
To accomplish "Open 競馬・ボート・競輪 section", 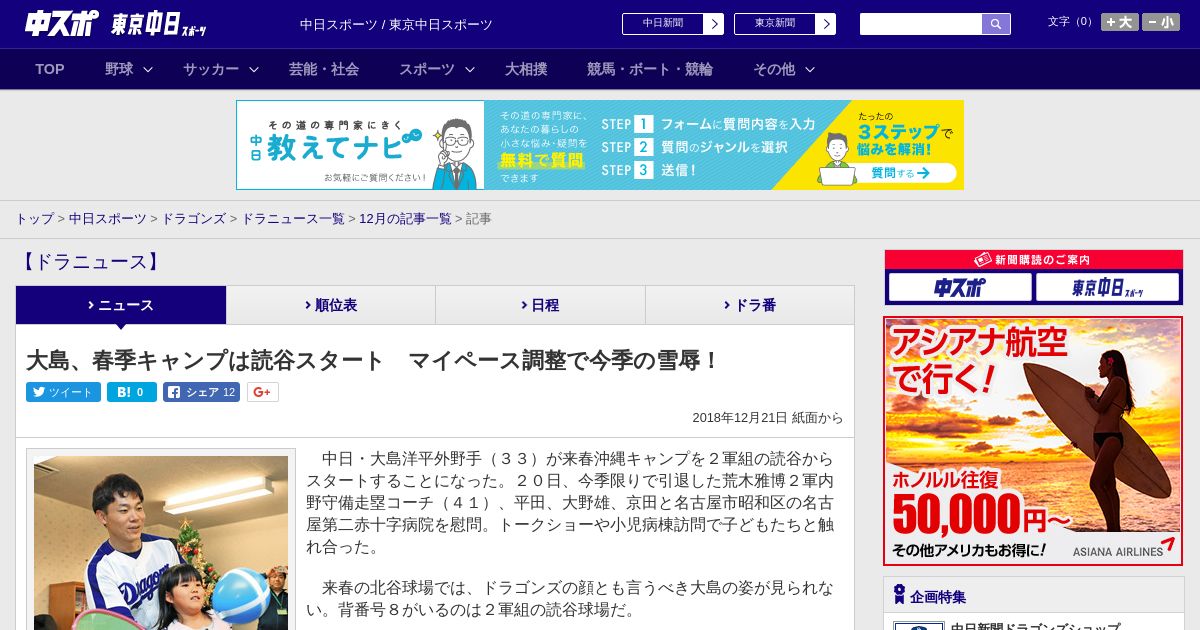I will tap(650, 69).
